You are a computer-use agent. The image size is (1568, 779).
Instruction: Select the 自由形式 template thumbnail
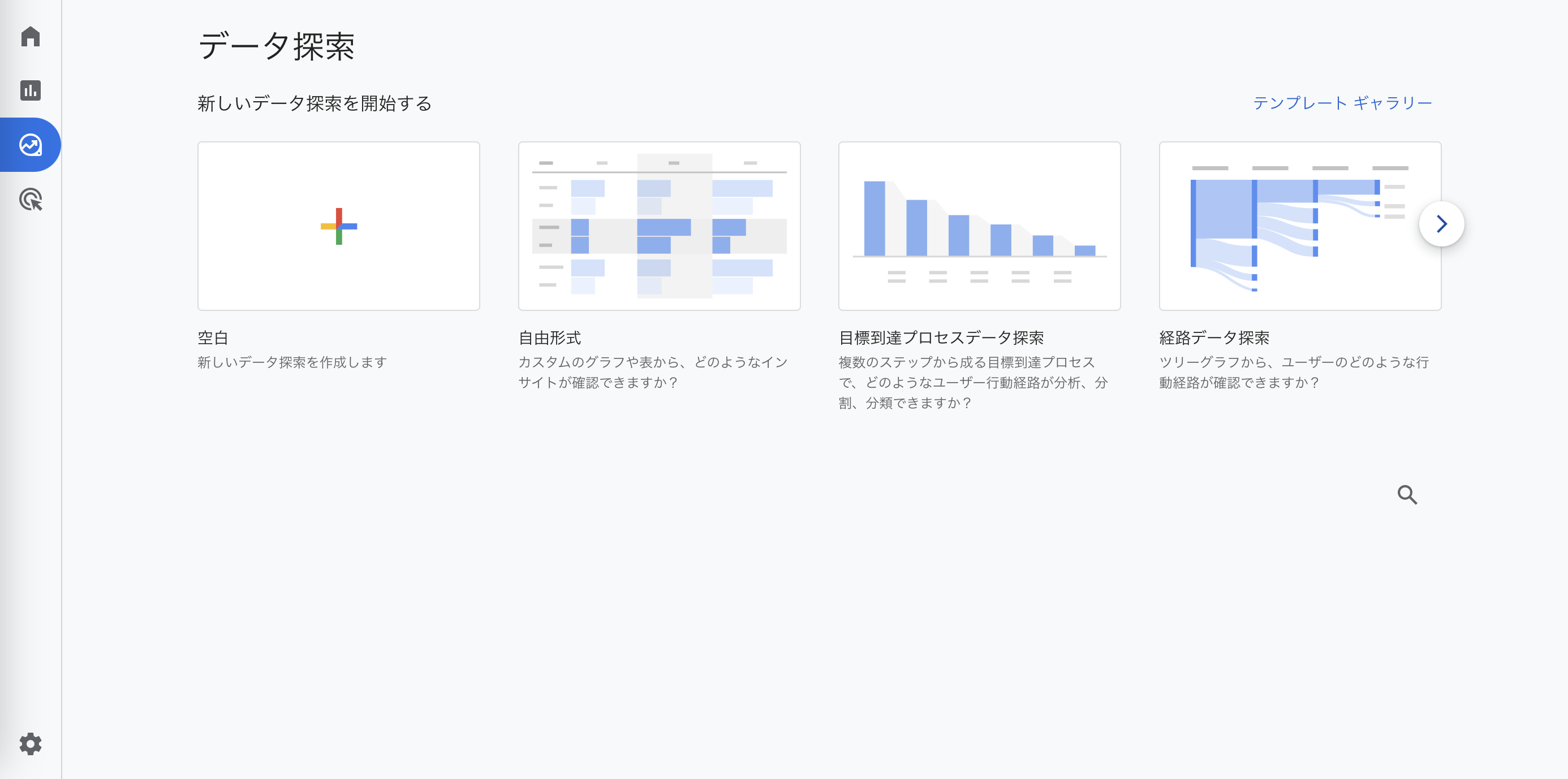click(658, 226)
